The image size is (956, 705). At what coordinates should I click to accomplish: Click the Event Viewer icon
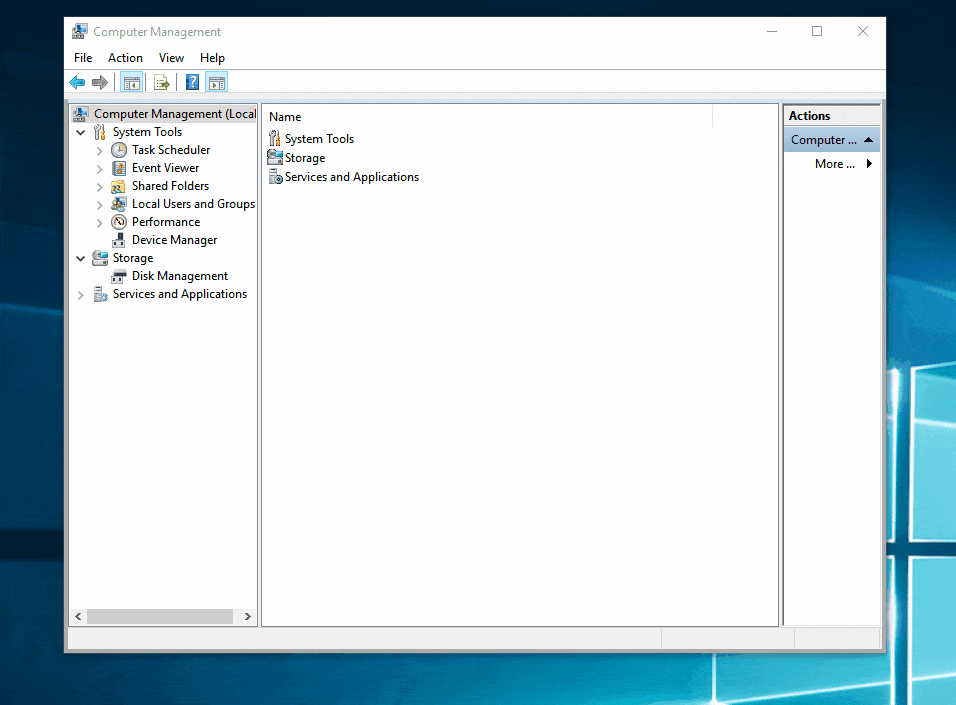(121, 167)
